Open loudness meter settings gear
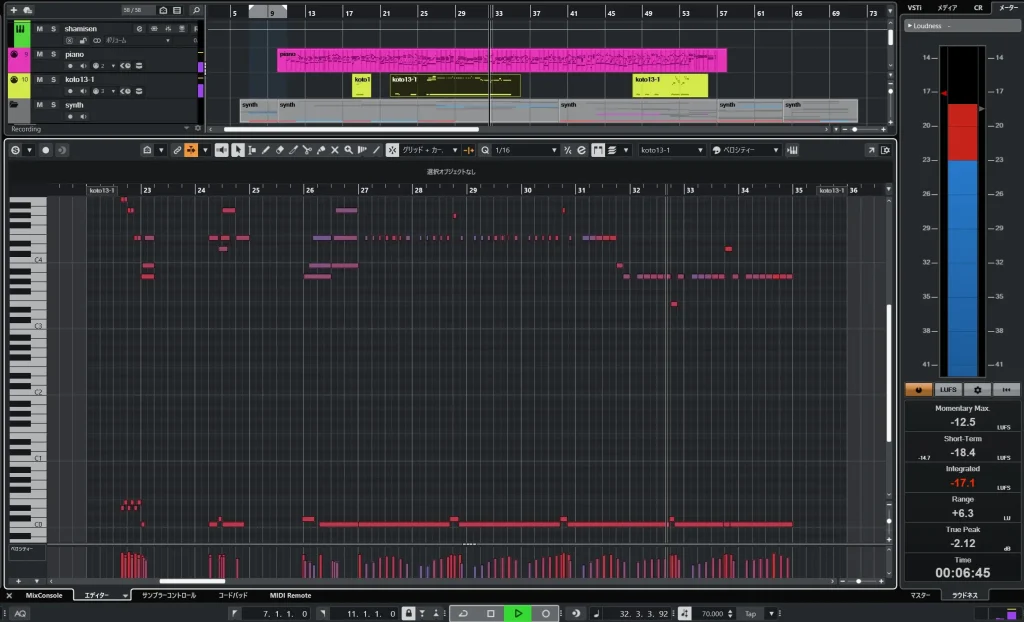The height and width of the screenshot is (622, 1024). tap(977, 389)
